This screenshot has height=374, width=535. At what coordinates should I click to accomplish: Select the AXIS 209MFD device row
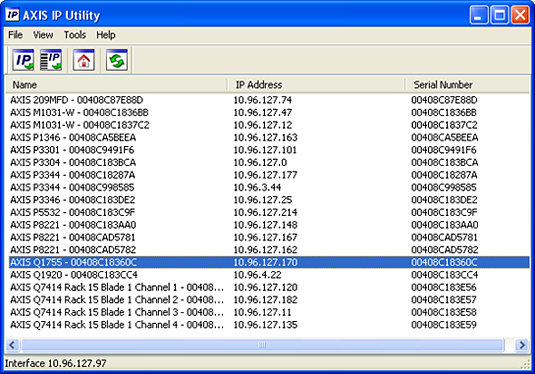(268, 100)
